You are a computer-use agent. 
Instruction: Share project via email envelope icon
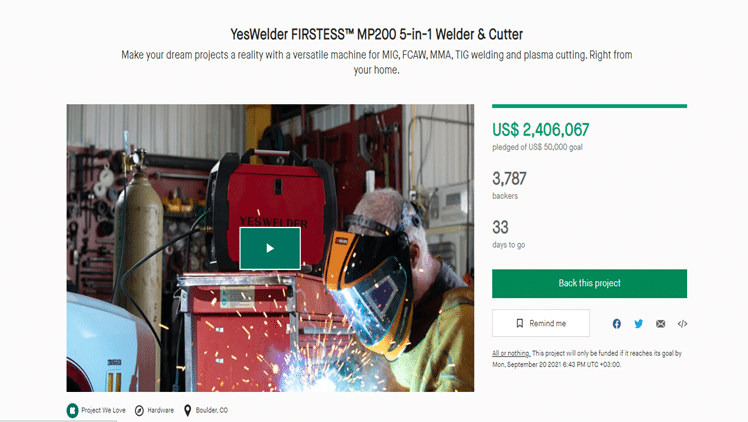click(660, 324)
